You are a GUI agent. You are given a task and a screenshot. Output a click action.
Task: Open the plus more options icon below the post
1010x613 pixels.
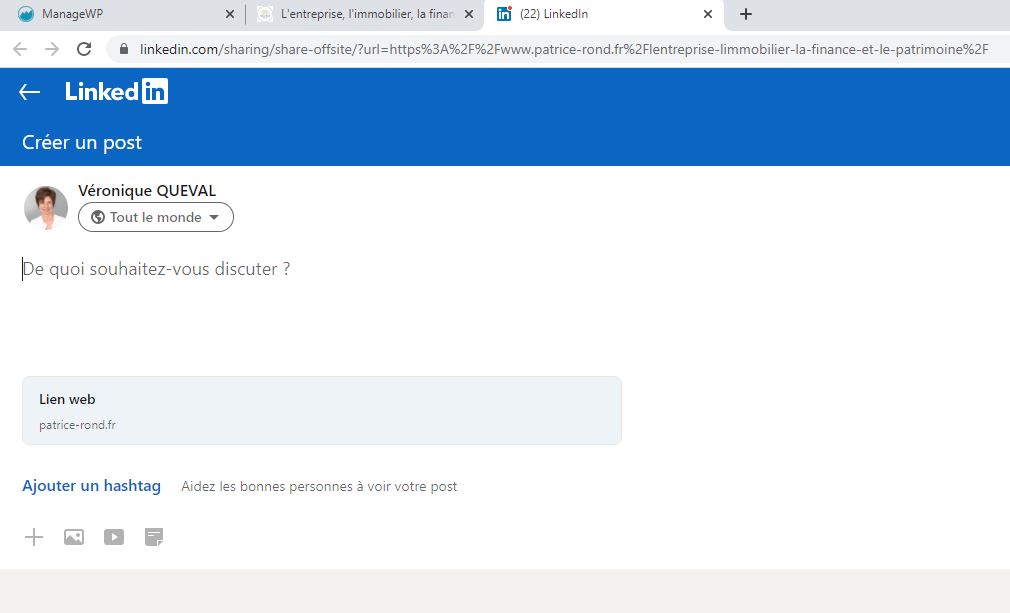(x=33, y=537)
